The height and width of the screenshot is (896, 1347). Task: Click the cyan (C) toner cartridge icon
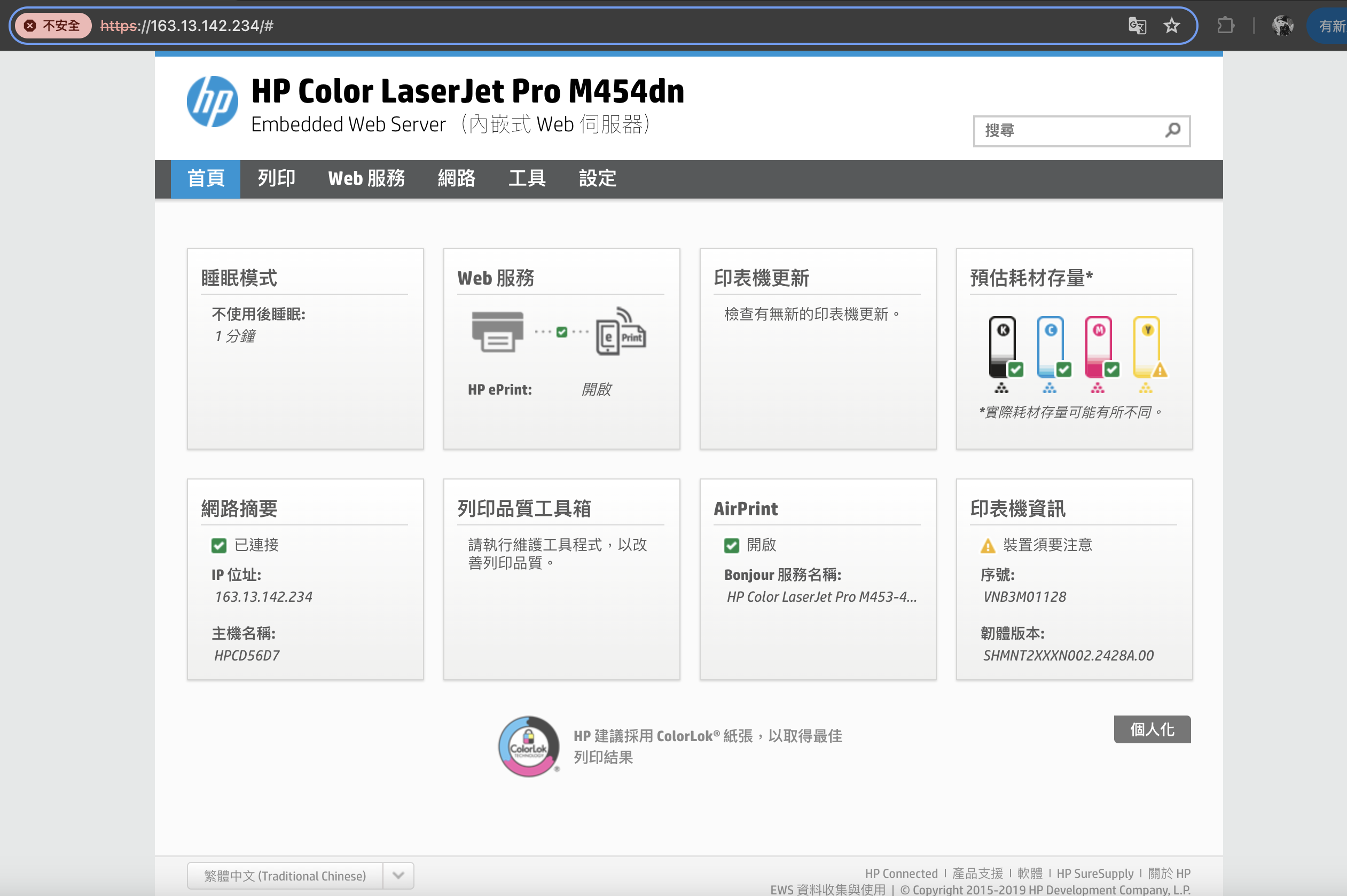(x=1051, y=348)
